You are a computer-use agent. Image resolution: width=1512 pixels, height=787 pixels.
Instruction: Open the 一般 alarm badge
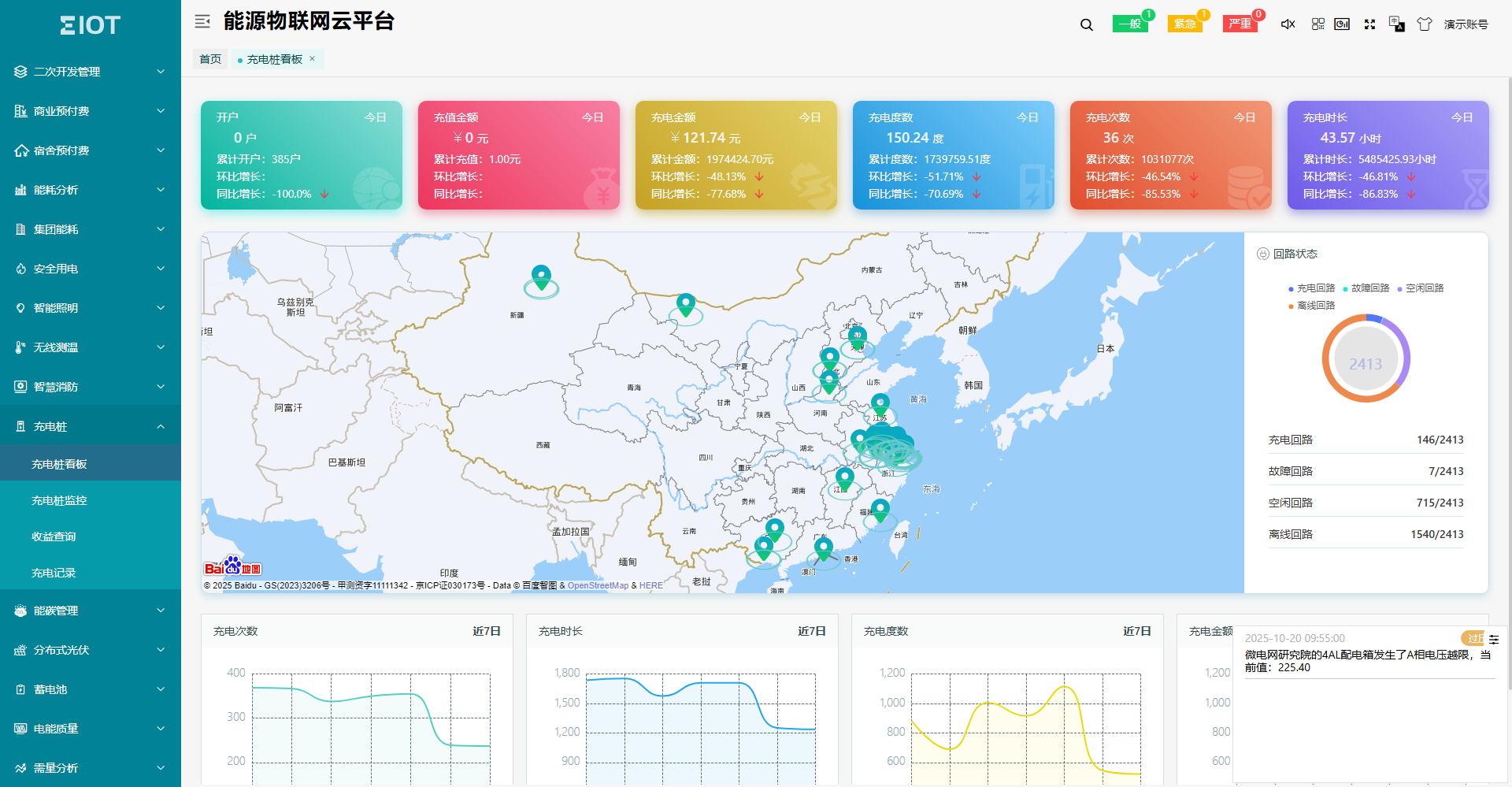coord(1130,24)
